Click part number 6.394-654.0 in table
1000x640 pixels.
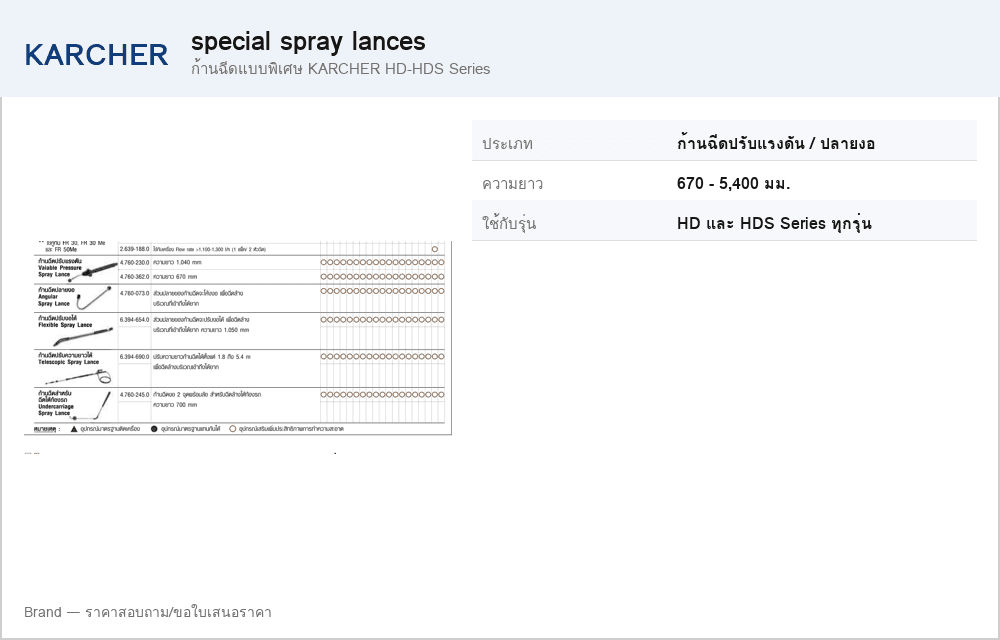click(x=135, y=320)
